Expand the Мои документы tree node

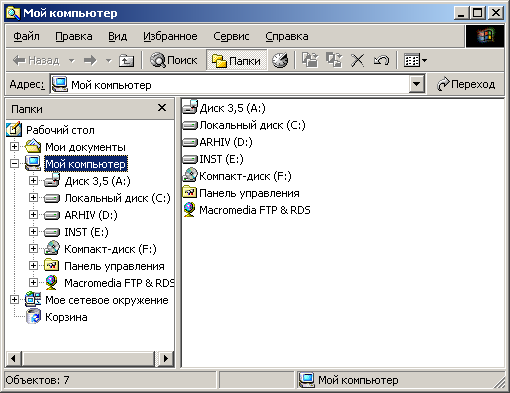pos(14,146)
